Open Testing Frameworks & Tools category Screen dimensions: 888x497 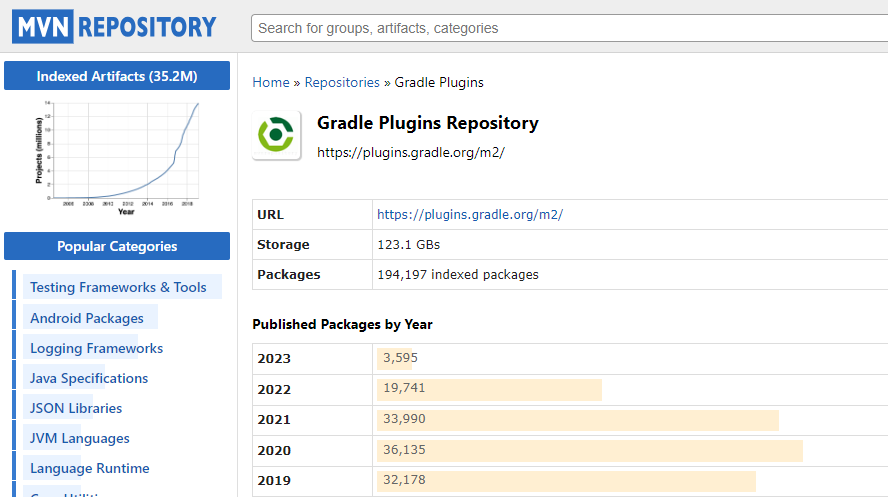[118, 287]
